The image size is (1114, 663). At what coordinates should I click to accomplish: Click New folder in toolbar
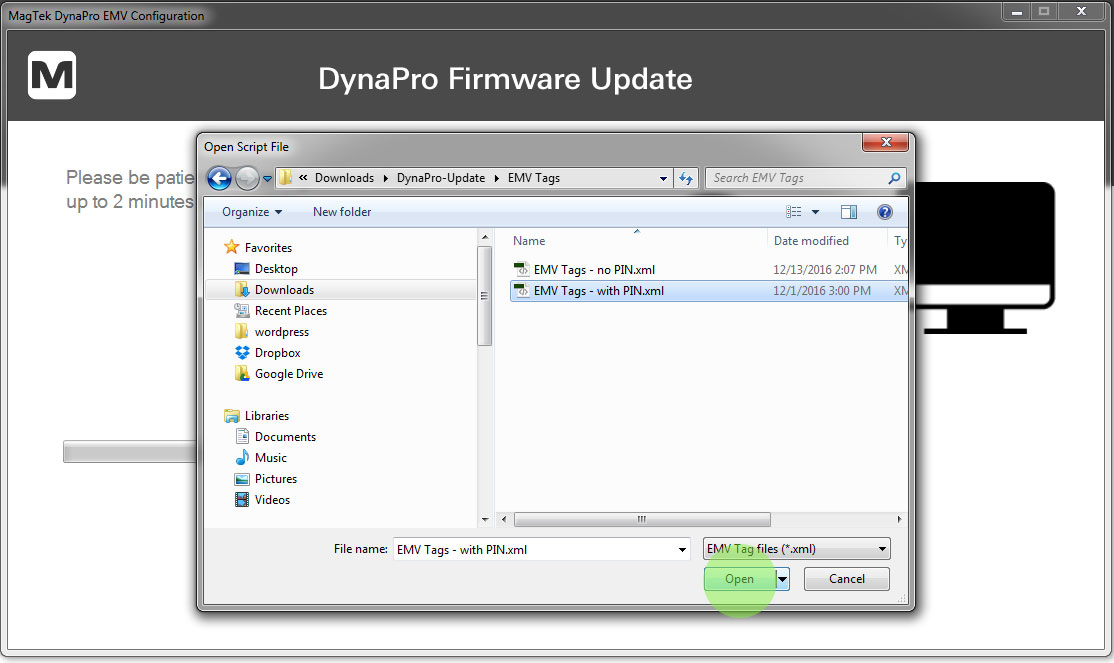[342, 212]
